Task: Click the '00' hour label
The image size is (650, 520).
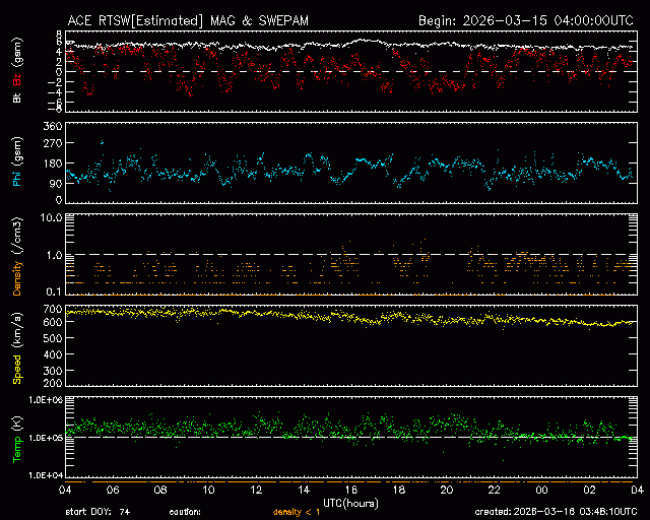Action: point(542,490)
